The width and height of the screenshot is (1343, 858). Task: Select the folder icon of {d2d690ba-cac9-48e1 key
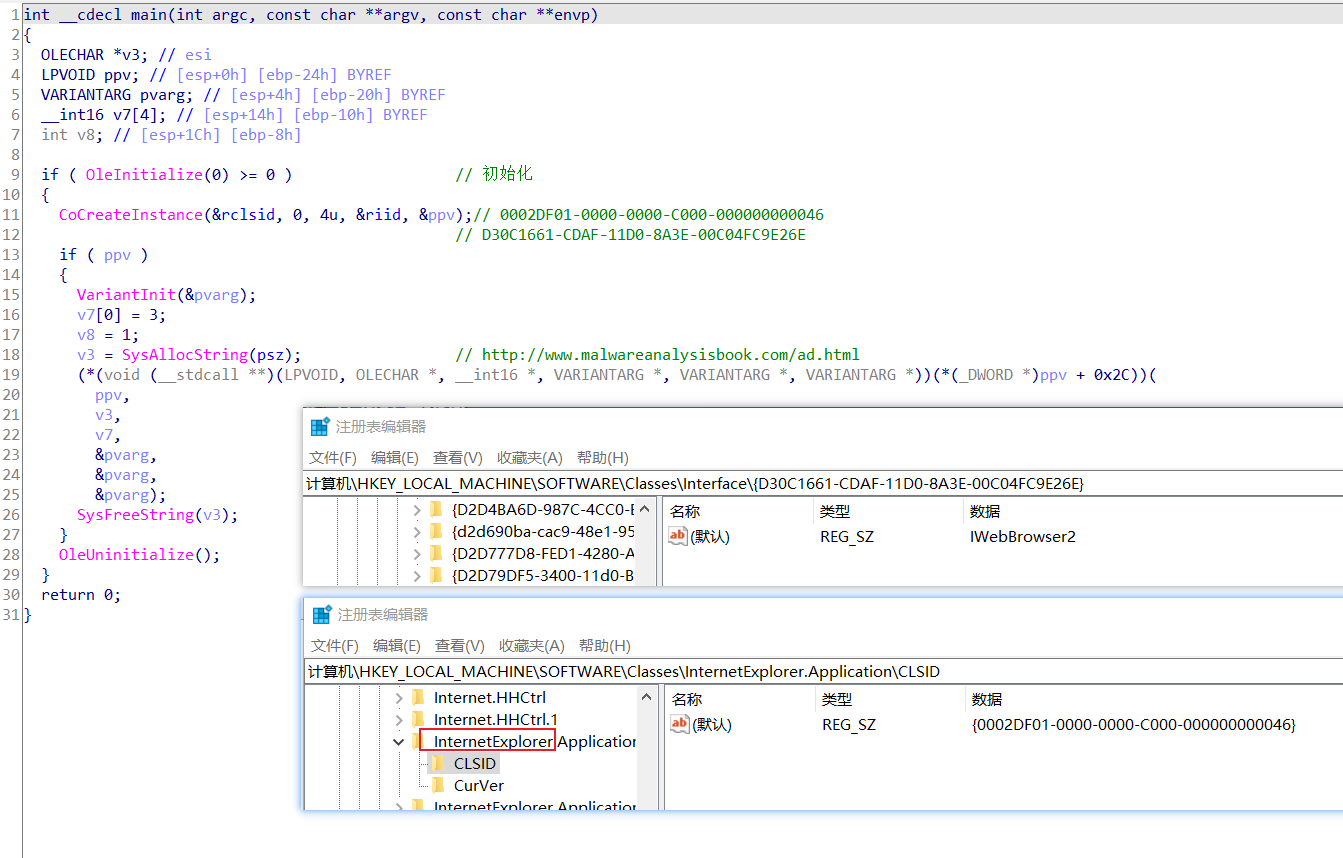click(436, 531)
